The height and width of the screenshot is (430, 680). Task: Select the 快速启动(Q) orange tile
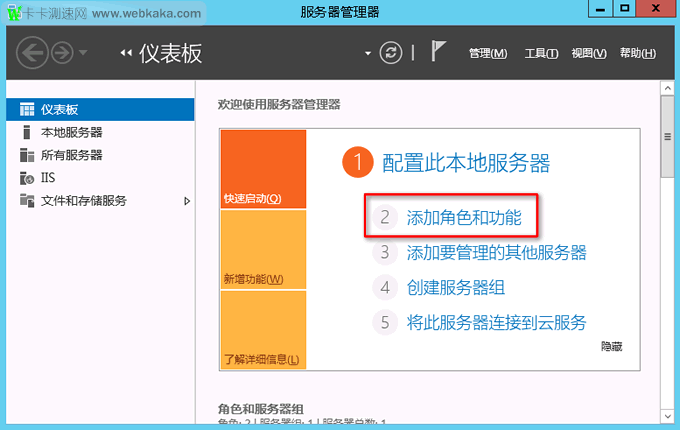(x=263, y=170)
